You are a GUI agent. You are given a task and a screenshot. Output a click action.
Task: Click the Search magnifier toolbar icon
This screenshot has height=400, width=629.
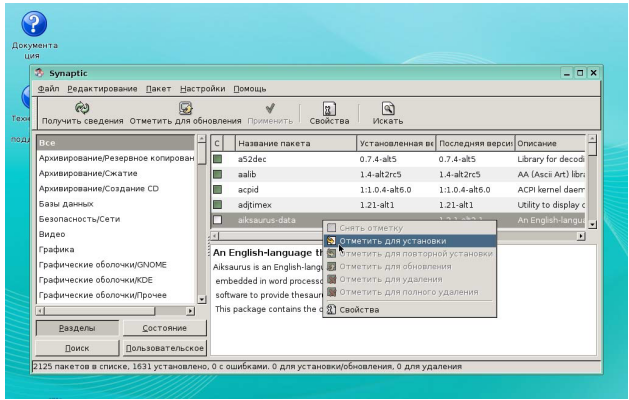[388, 108]
